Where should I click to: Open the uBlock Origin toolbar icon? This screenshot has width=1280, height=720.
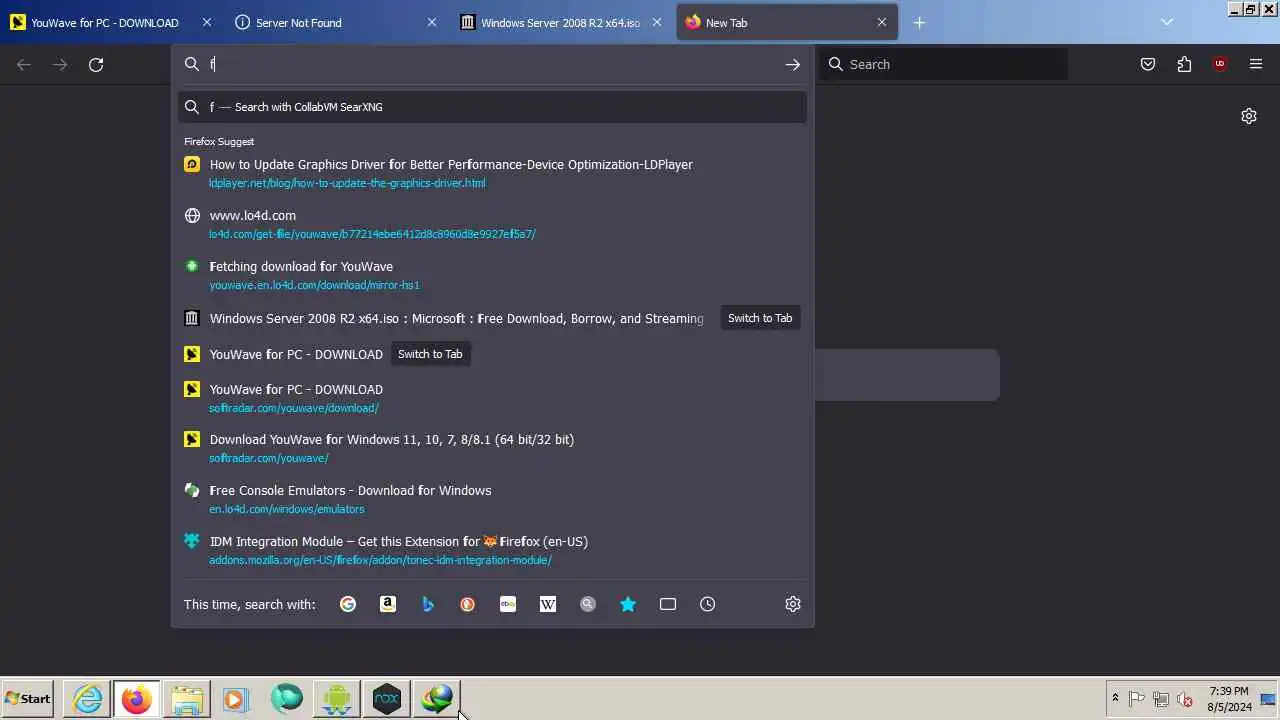[1220, 64]
